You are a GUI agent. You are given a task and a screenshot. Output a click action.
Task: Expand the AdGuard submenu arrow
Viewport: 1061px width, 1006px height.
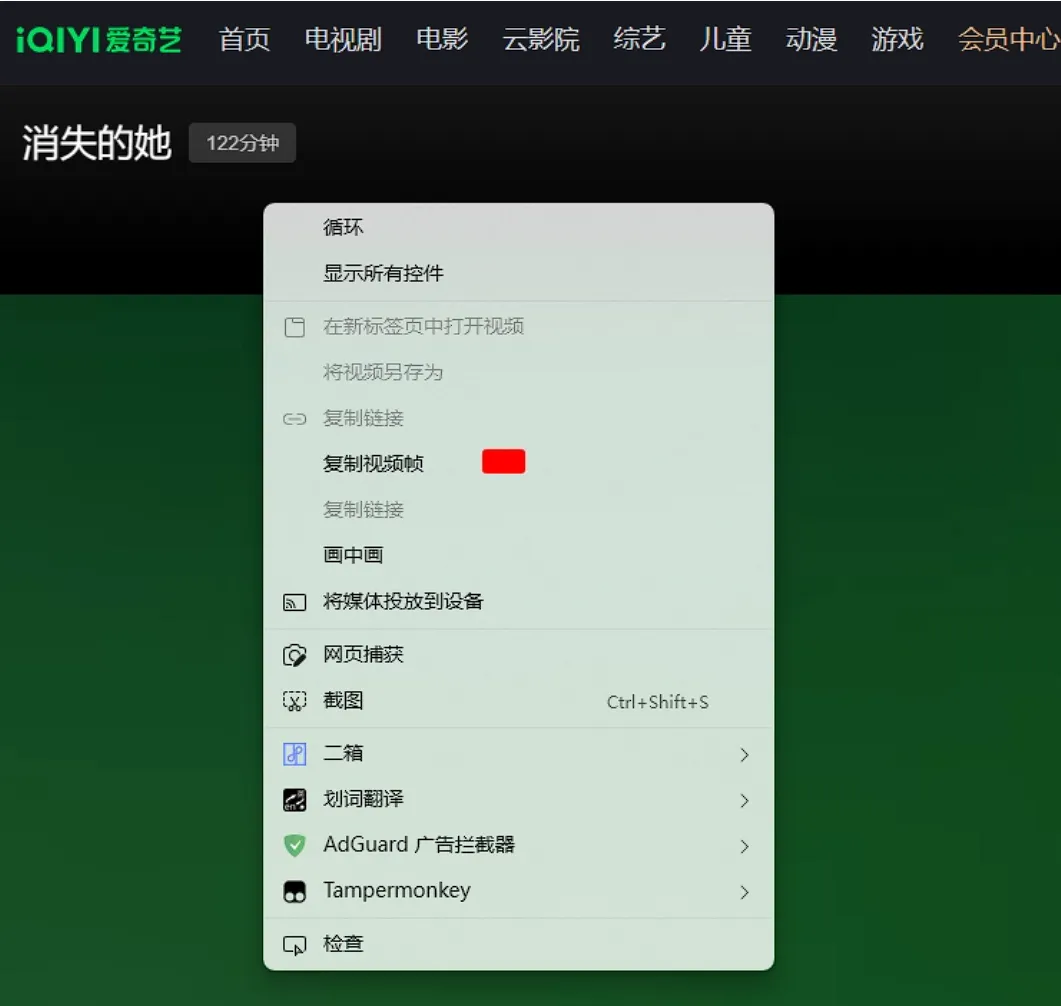[x=744, y=846]
